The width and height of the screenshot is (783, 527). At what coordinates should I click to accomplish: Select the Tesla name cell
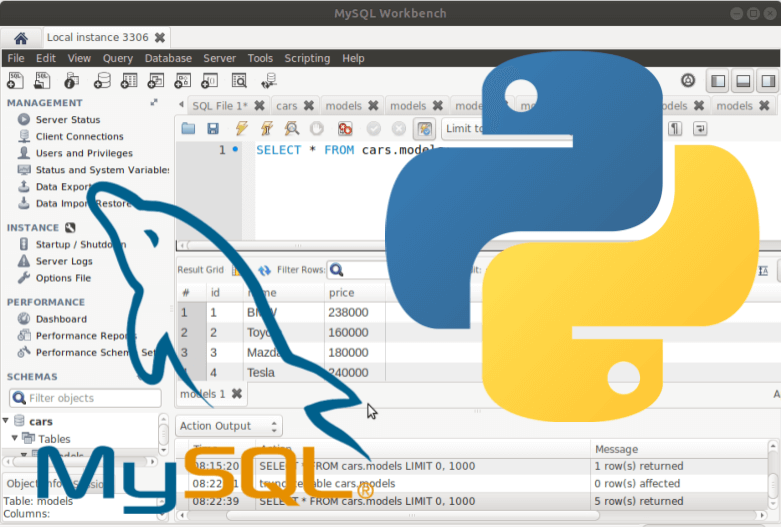(283, 373)
